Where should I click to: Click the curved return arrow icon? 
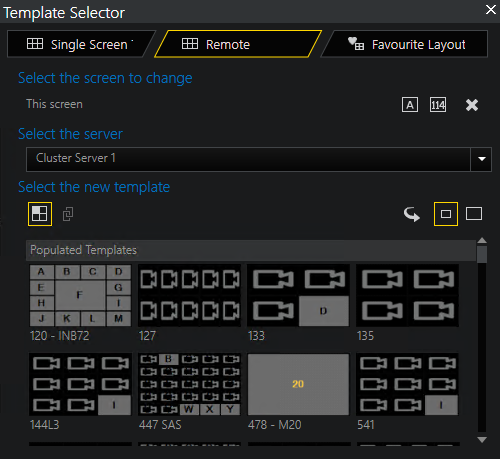coord(412,214)
